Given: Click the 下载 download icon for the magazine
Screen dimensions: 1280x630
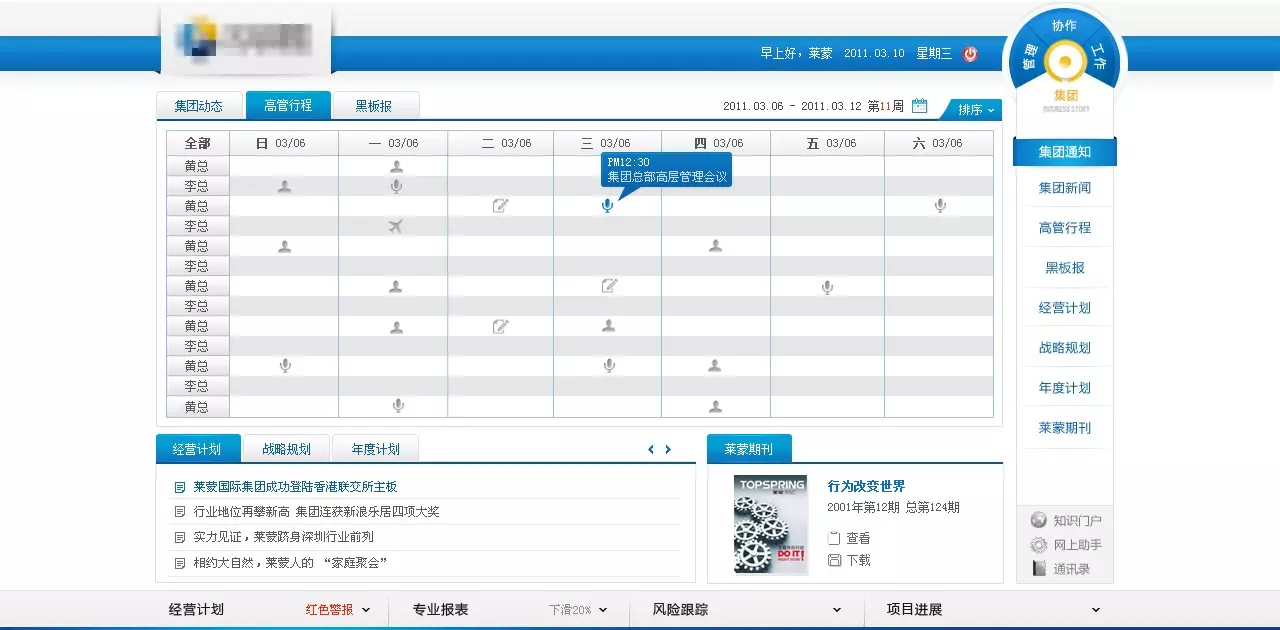Looking at the screenshot, I should click(834, 560).
